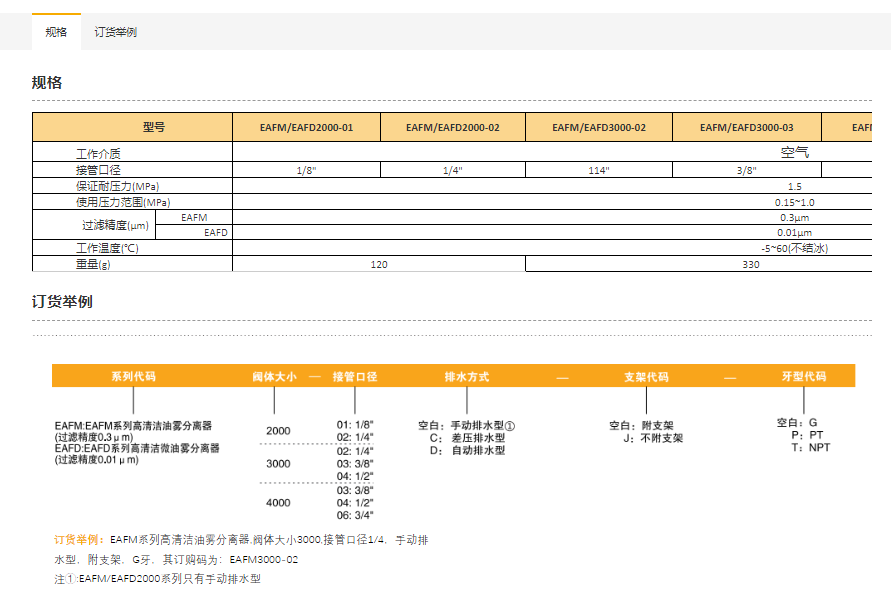The height and width of the screenshot is (609, 891).
Task: Select the 工作介质 row label
Action: click(x=98, y=154)
